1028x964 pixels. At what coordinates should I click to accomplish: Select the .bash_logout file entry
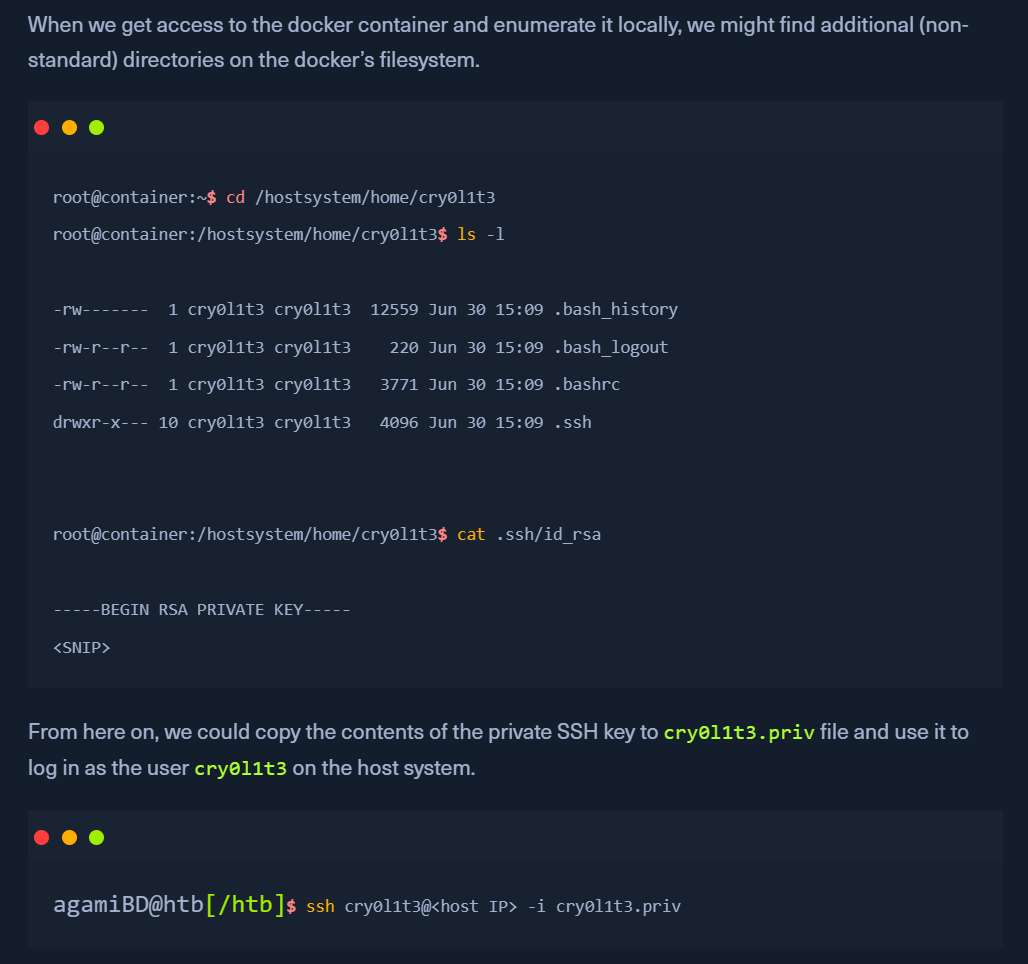pyautogui.click(x=361, y=347)
